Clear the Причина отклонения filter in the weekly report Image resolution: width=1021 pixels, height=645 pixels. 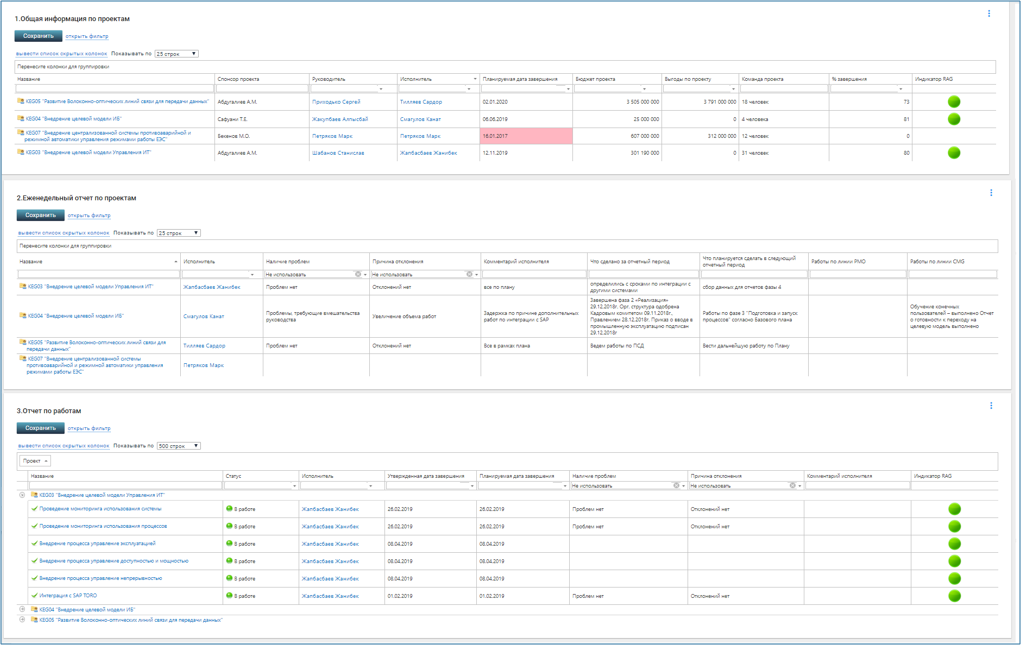pos(469,275)
